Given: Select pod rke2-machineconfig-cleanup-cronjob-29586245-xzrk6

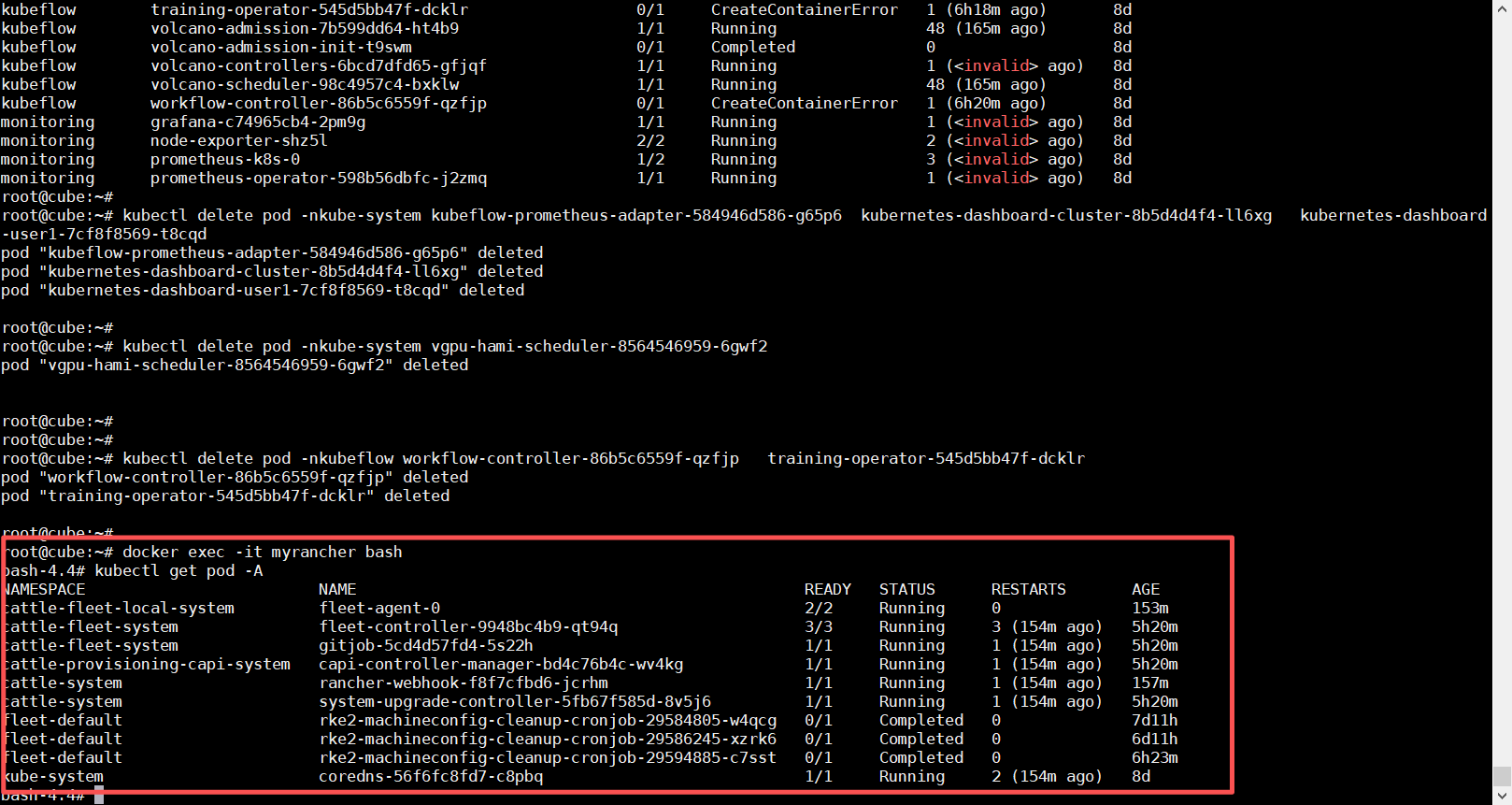Looking at the screenshot, I should (548, 739).
